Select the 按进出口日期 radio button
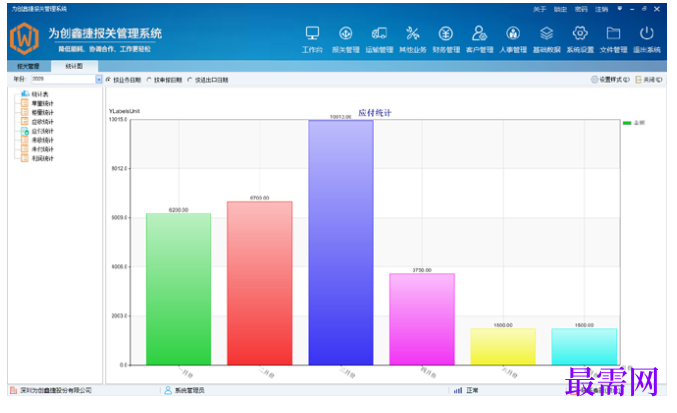This screenshot has height=413, width=677. [x=190, y=79]
